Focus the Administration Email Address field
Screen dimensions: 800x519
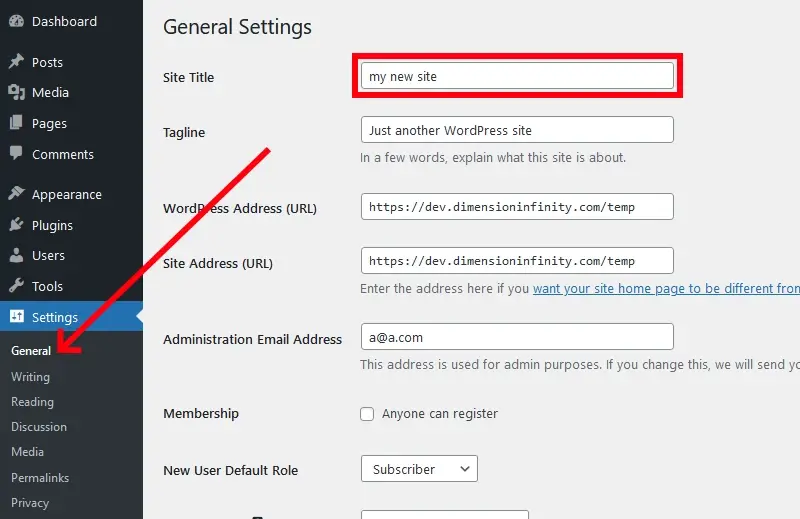pos(517,337)
